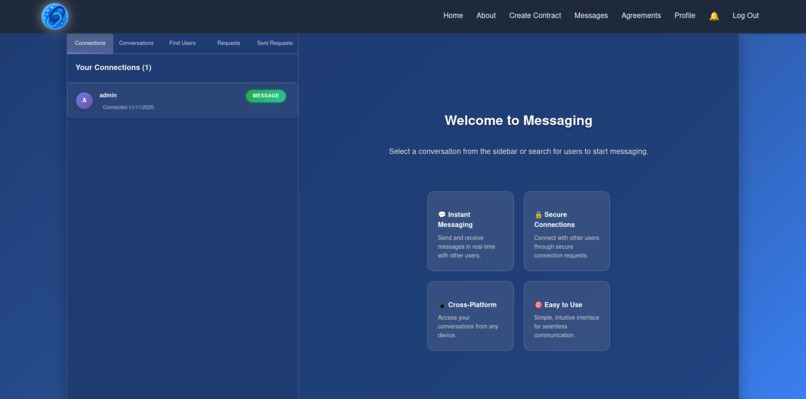Click the Instant Messaging card description
This screenshot has width=806, height=399.
click(466, 247)
